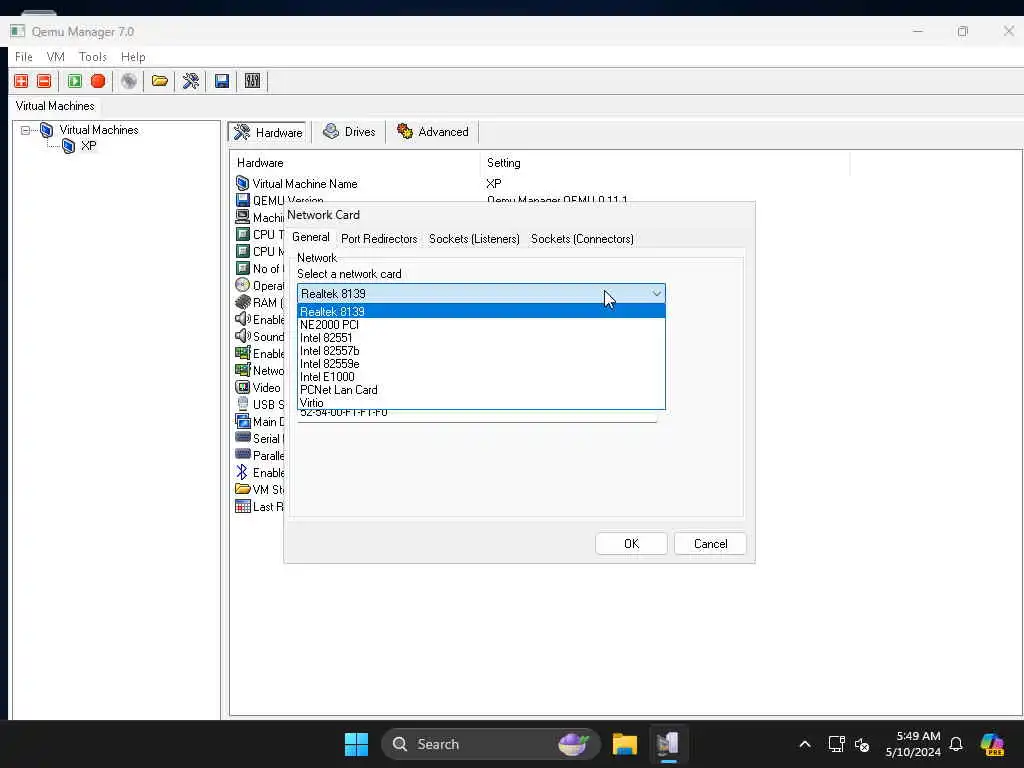Viewport: 1024px width, 768px height.
Task: Click the Qemu Manager taskbar icon
Action: (x=668, y=744)
